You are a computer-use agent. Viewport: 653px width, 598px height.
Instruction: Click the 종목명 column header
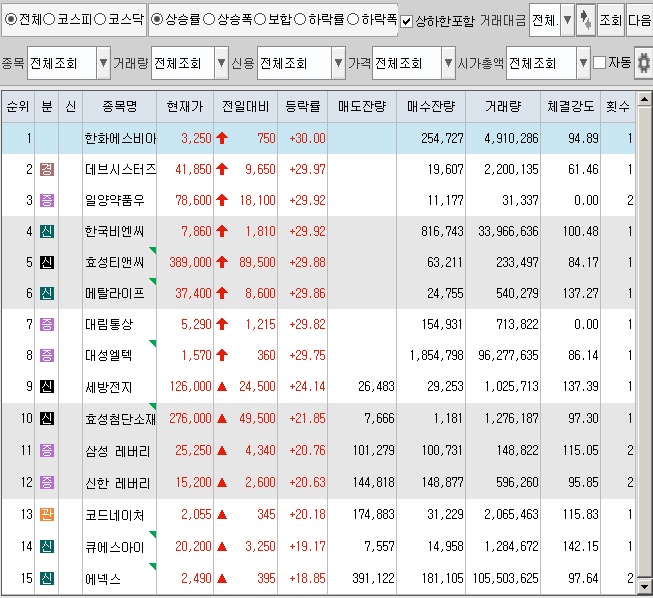click(x=120, y=107)
